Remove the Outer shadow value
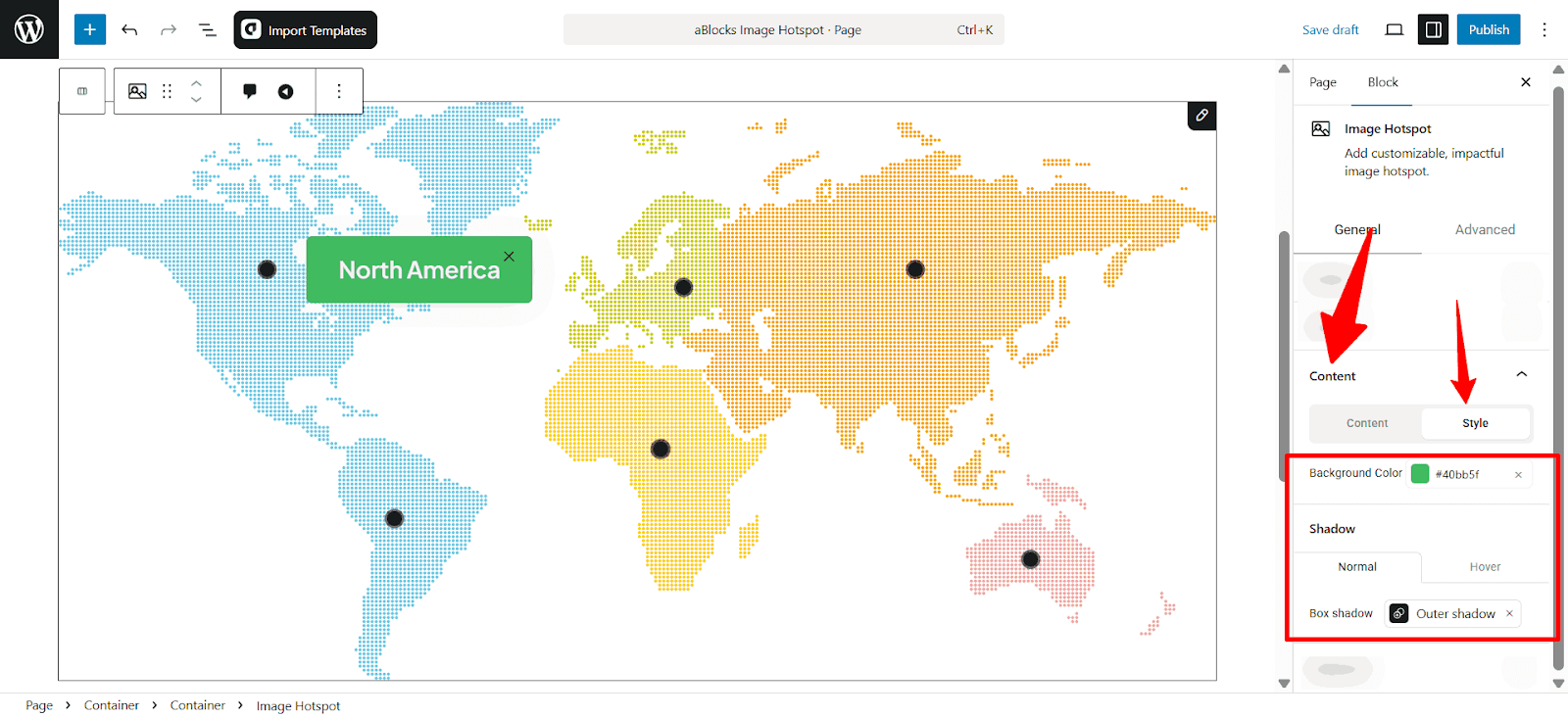1568x717 pixels. coord(1509,613)
